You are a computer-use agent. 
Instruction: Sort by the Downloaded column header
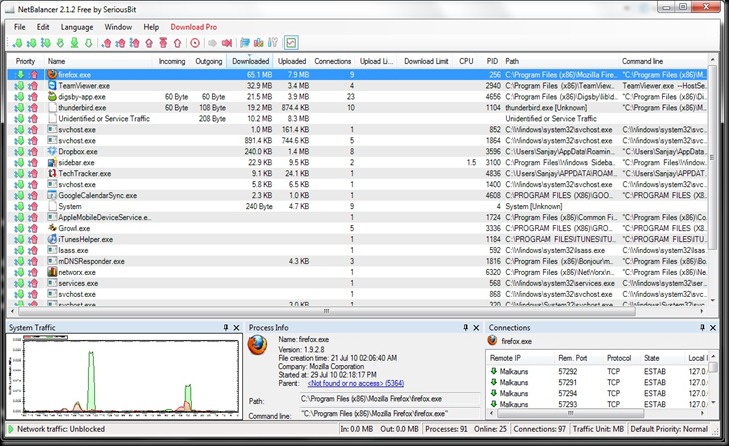(250, 61)
